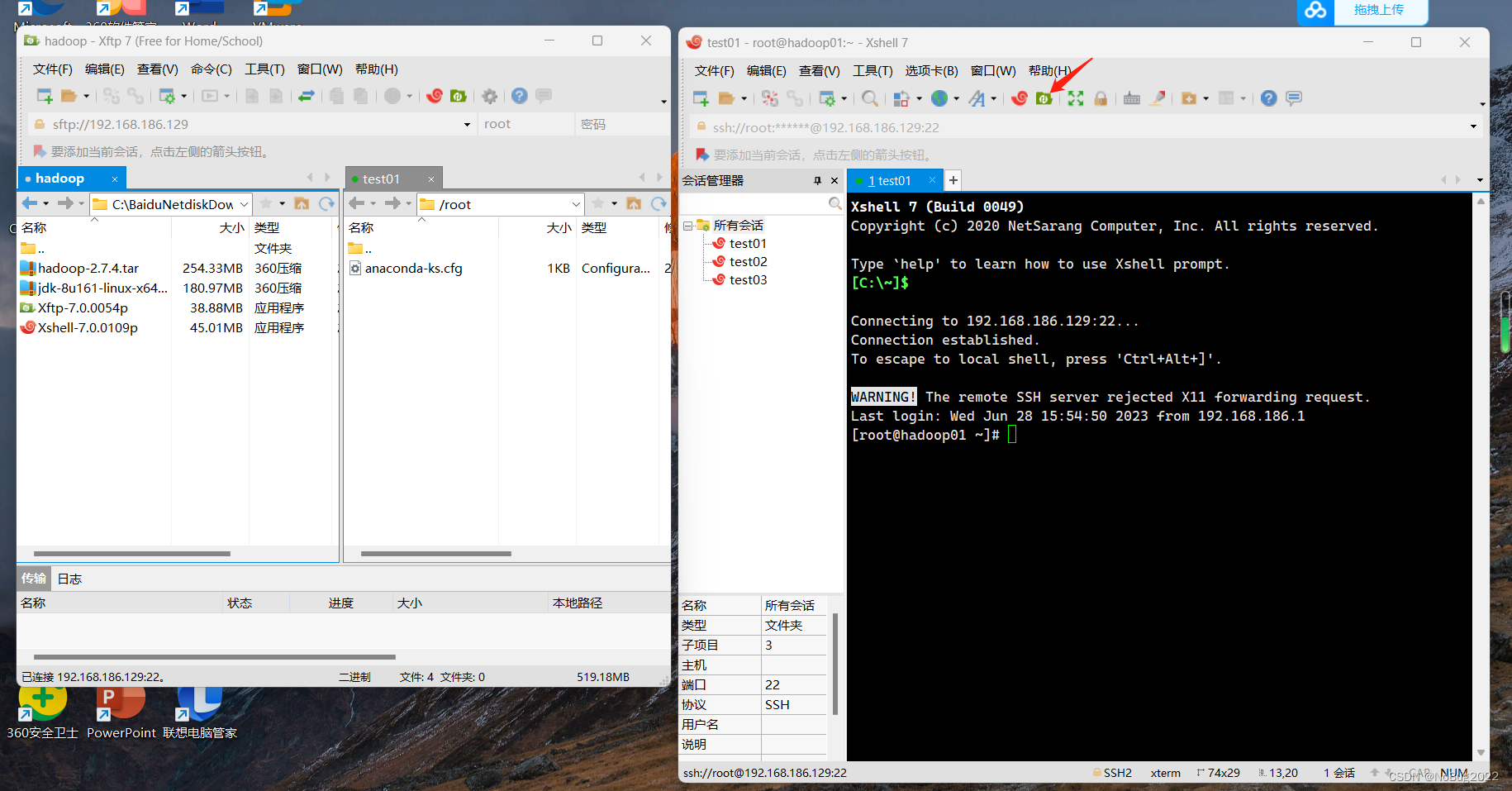Refresh the remote /root pane

click(659, 203)
